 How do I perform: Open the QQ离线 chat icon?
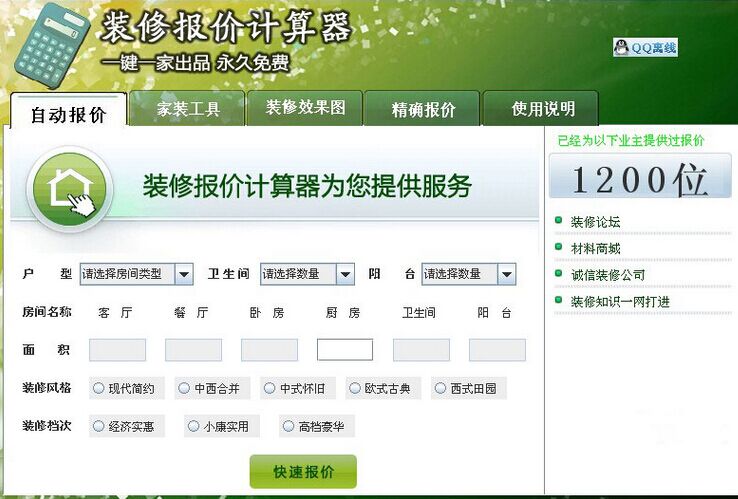pyautogui.click(x=645, y=47)
